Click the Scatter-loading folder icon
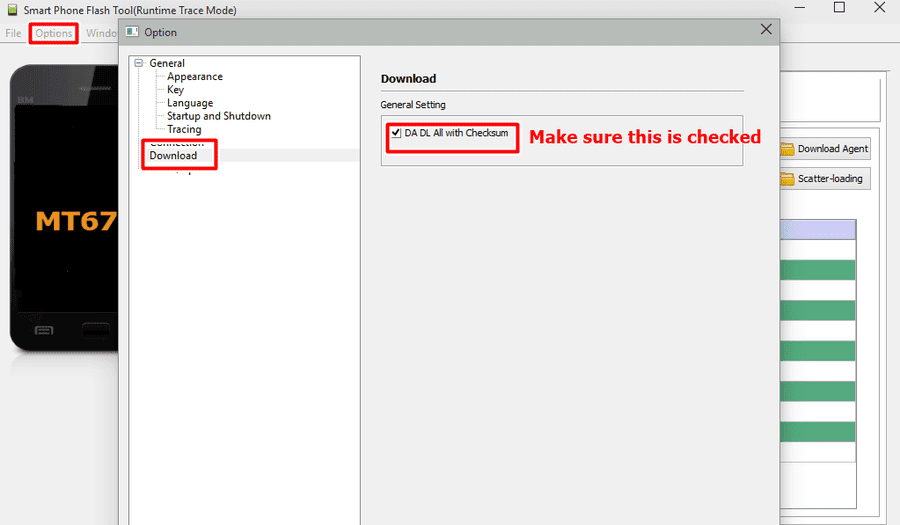This screenshot has height=525, width=900. [787, 179]
